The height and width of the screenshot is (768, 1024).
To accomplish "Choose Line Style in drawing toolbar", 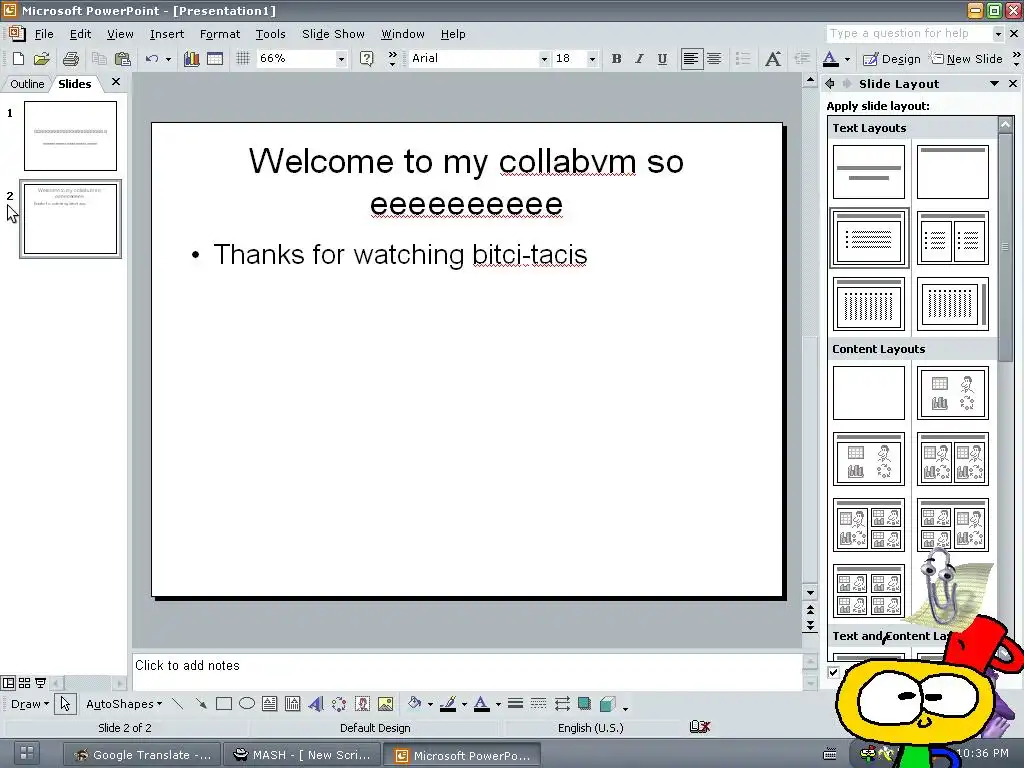I will point(515,703).
